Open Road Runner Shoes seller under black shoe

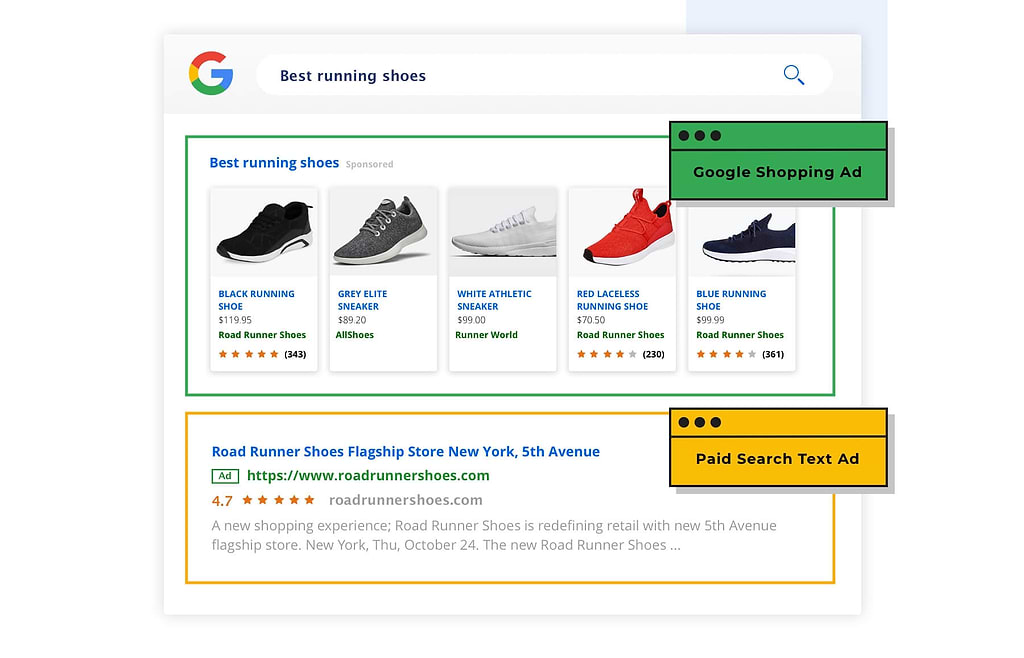point(262,335)
